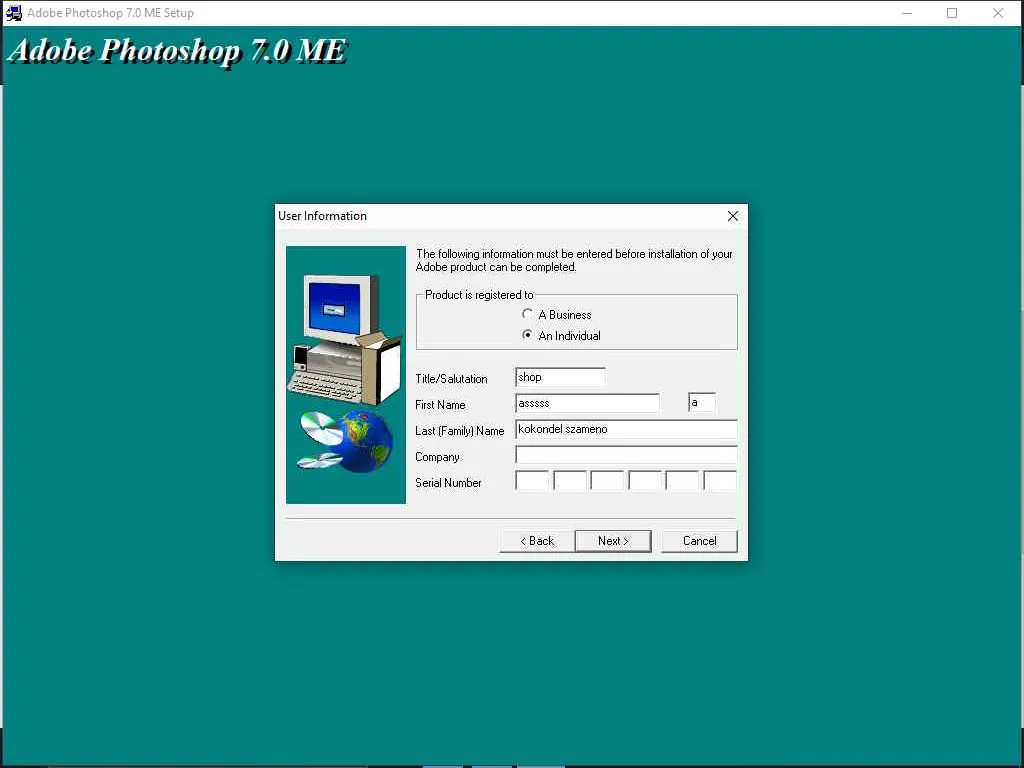The height and width of the screenshot is (768, 1024).
Task: Click the Last (Family) Name field
Action: 626,429
